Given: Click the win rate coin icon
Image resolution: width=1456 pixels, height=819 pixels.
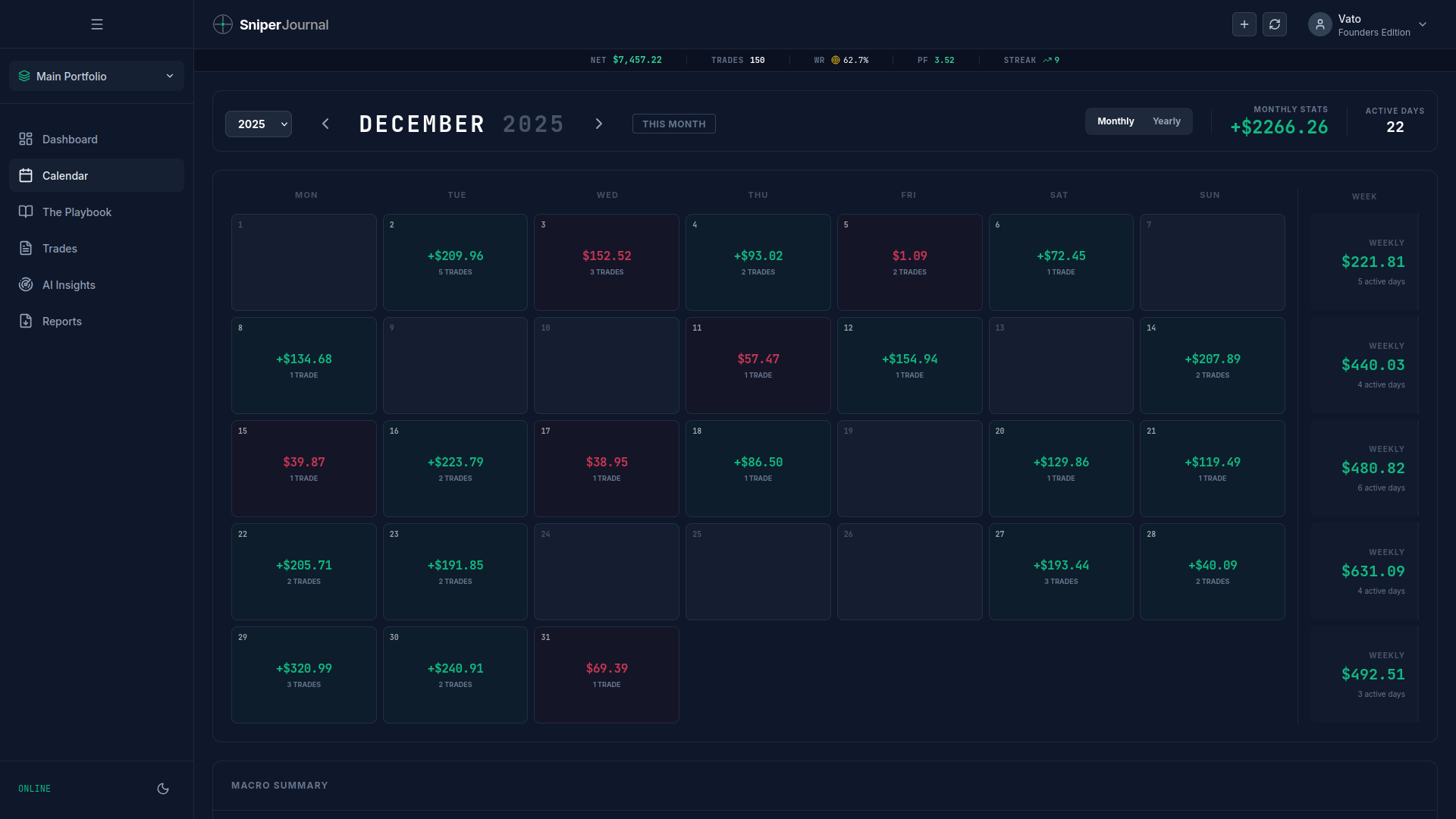Looking at the screenshot, I should tap(836, 60).
